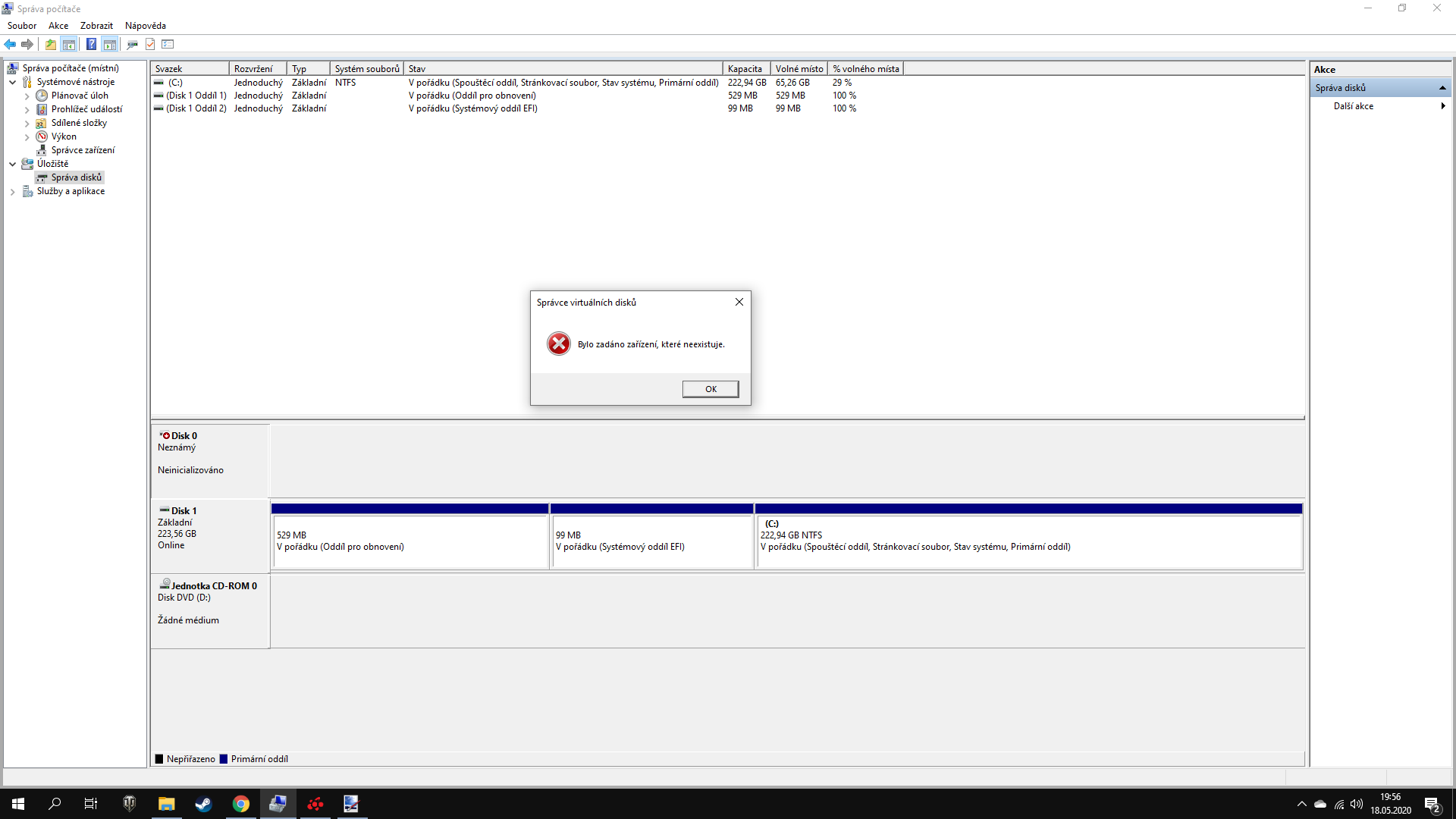The height and width of the screenshot is (819, 1456).
Task: Select the 99 MB EFI partition block
Action: pyautogui.click(x=651, y=541)
